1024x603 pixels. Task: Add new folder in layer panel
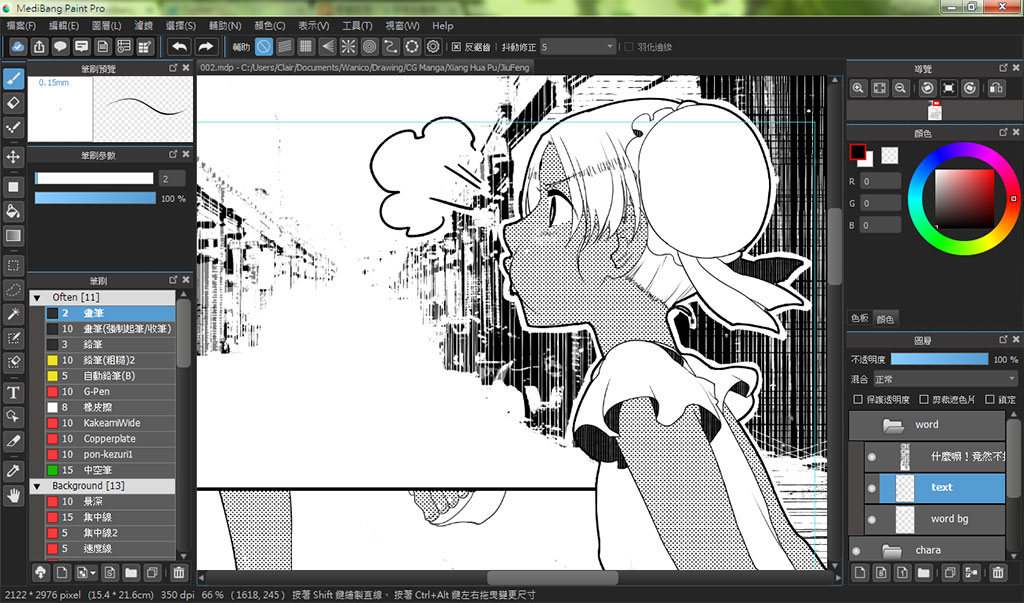tap(923, 573)
